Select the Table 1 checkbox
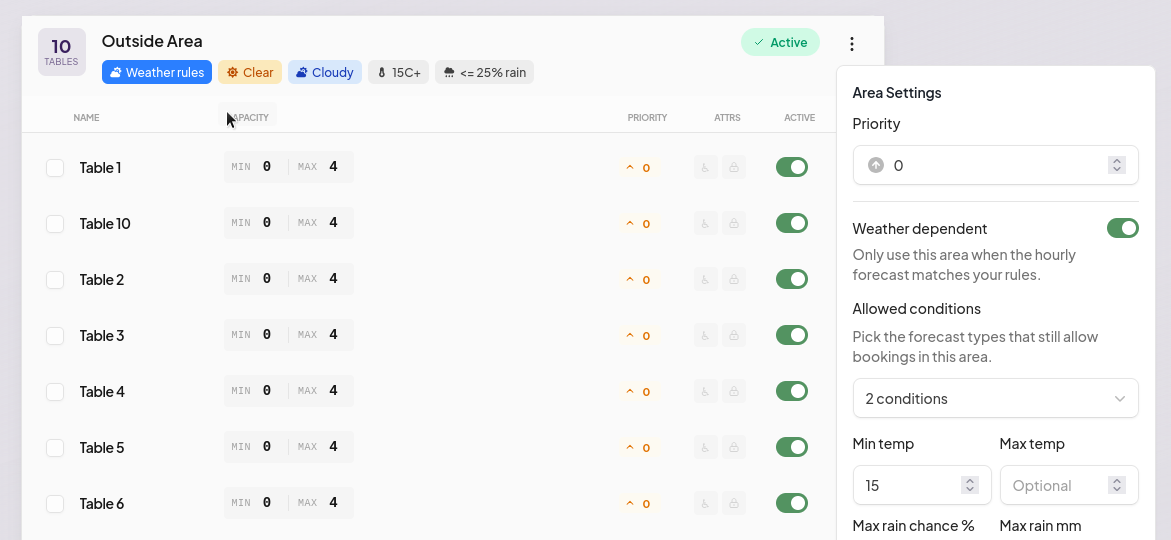Screen dimensions: 1171x540 [55, 167]
